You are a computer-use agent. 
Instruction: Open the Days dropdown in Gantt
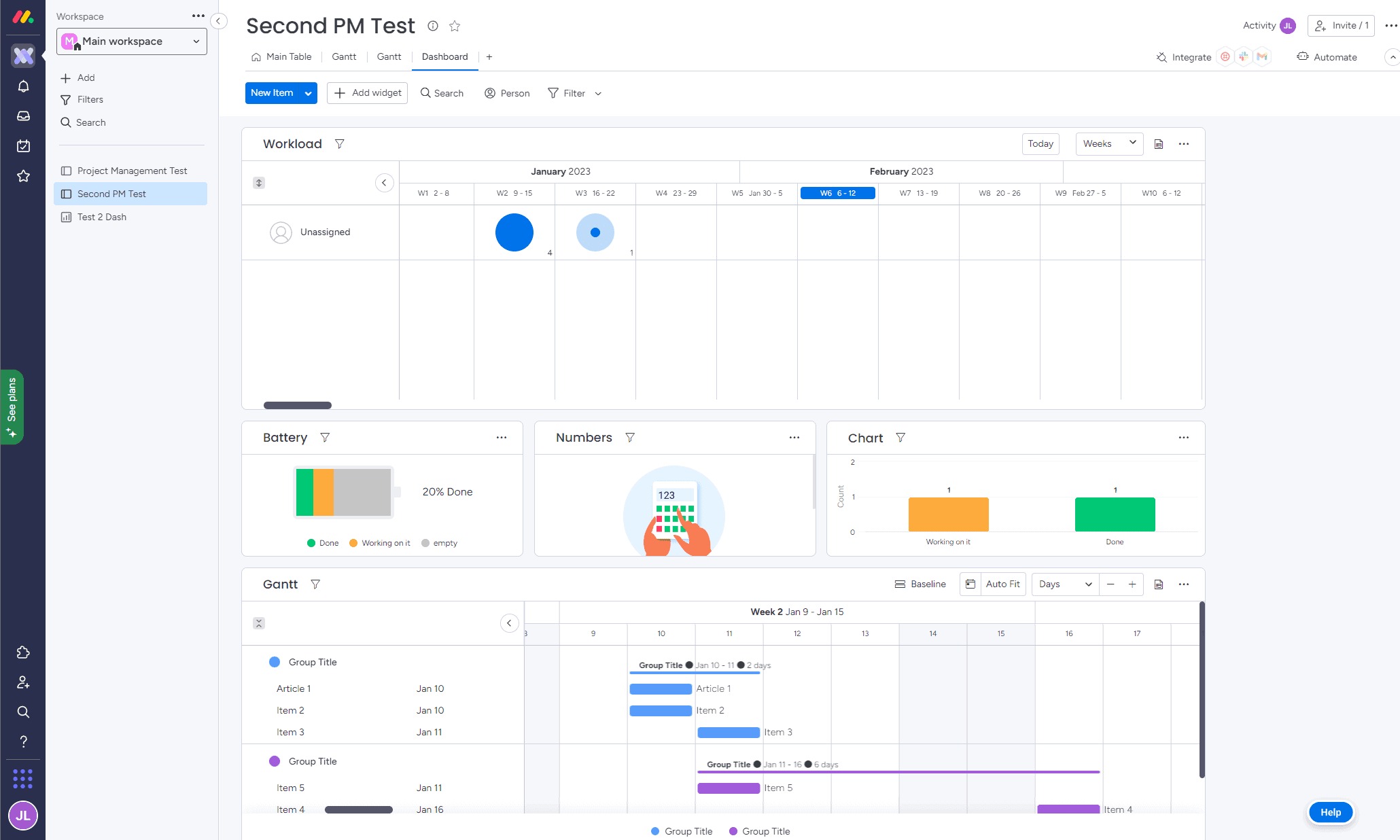tap(1064, 584)
